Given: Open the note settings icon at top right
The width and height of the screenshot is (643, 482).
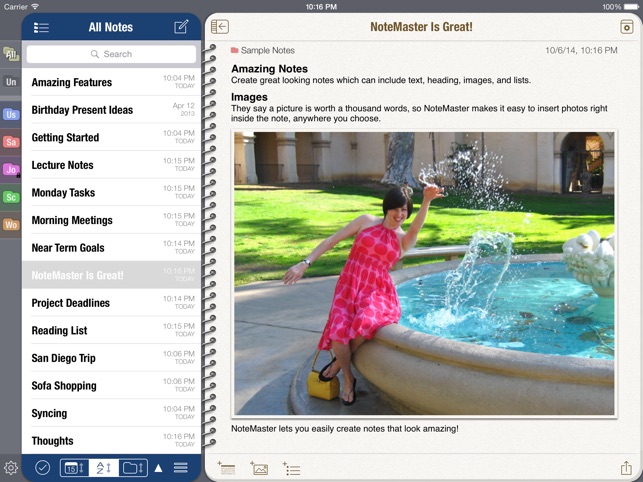Looking at the screenshot, I should click(x=627, y=27).
